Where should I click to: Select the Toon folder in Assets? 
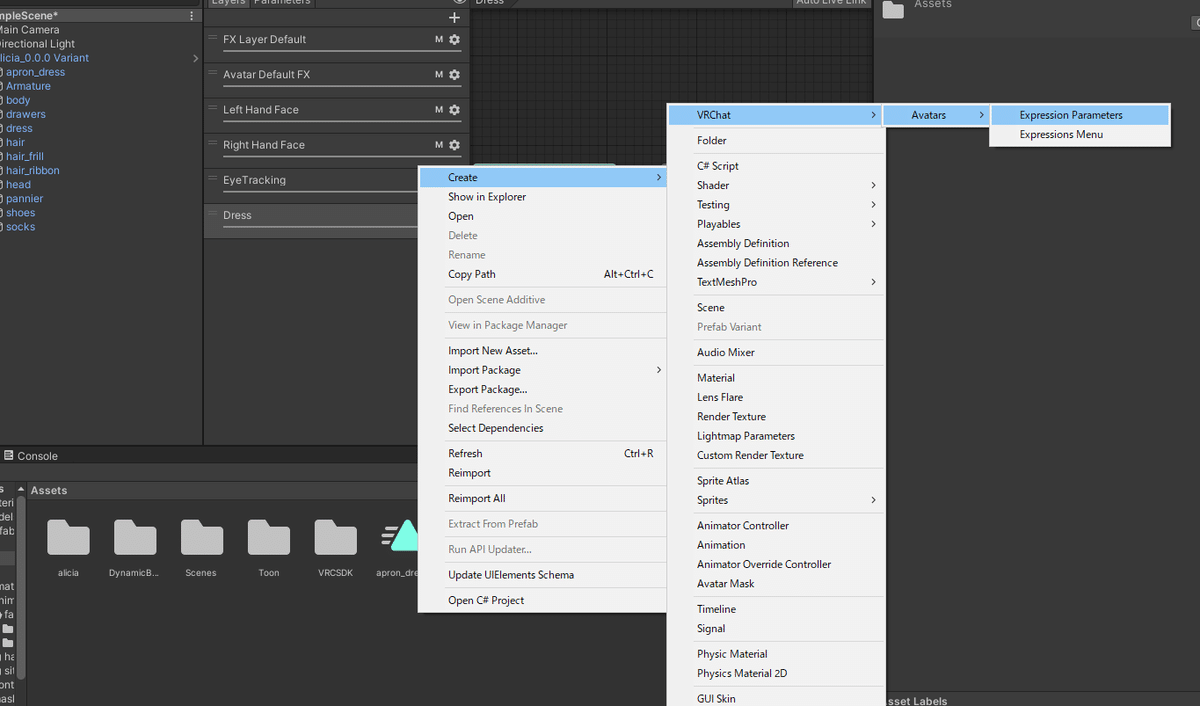click(x=269, y=537)
